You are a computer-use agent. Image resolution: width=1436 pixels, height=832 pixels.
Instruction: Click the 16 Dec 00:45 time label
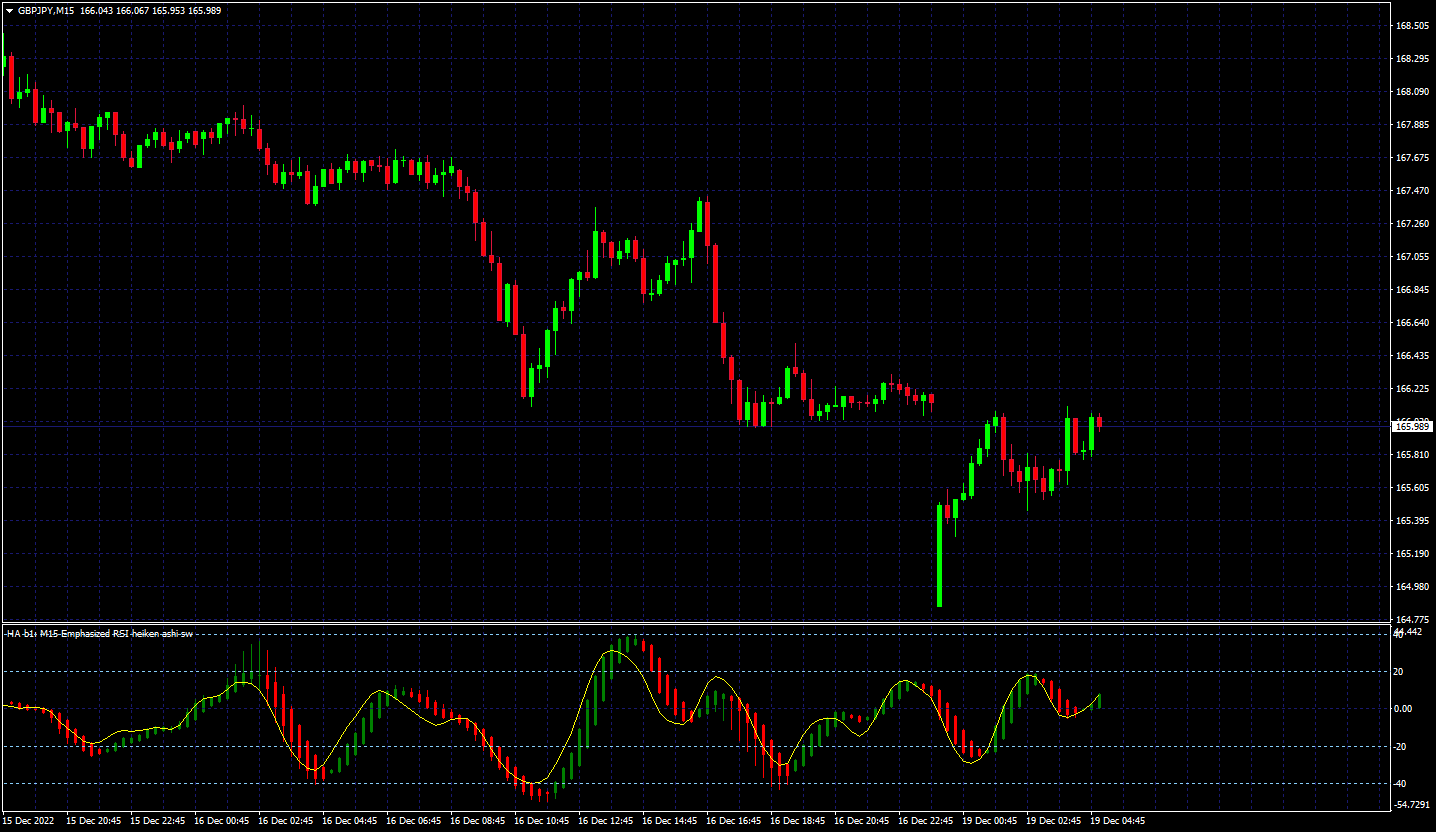point(222,821)
